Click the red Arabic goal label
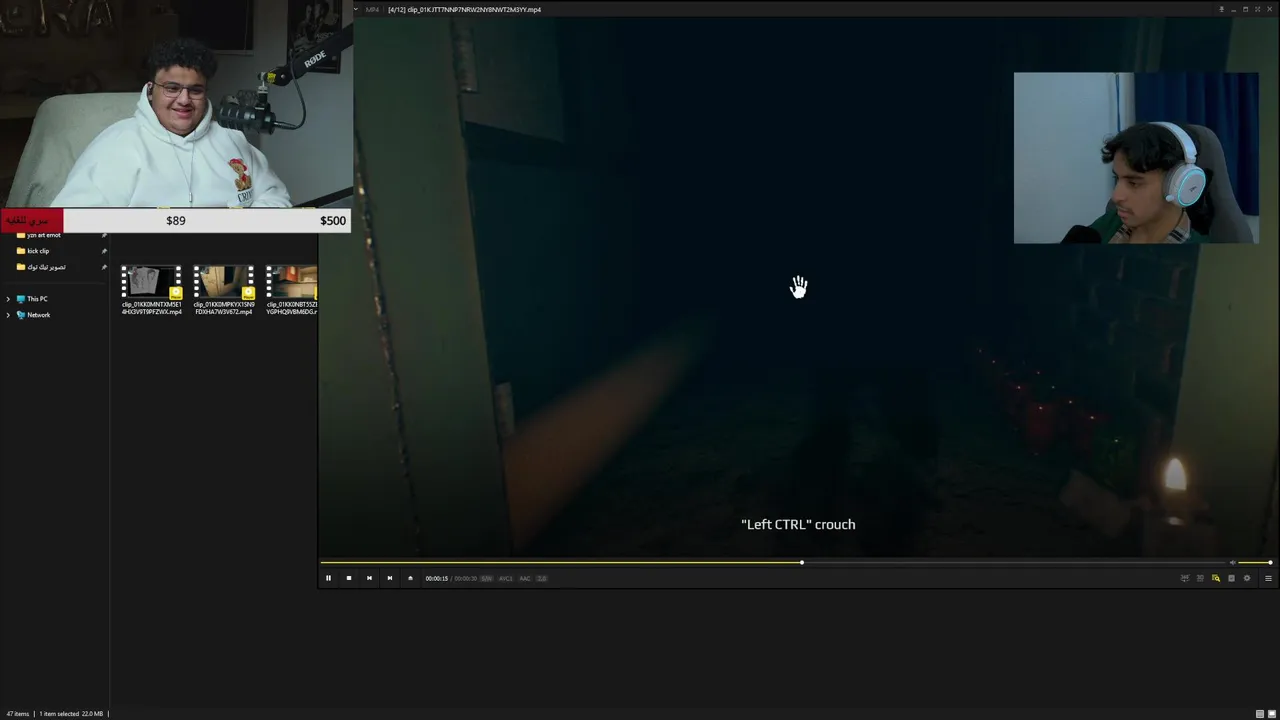The image size is (1280, 720). pos(32,220)
